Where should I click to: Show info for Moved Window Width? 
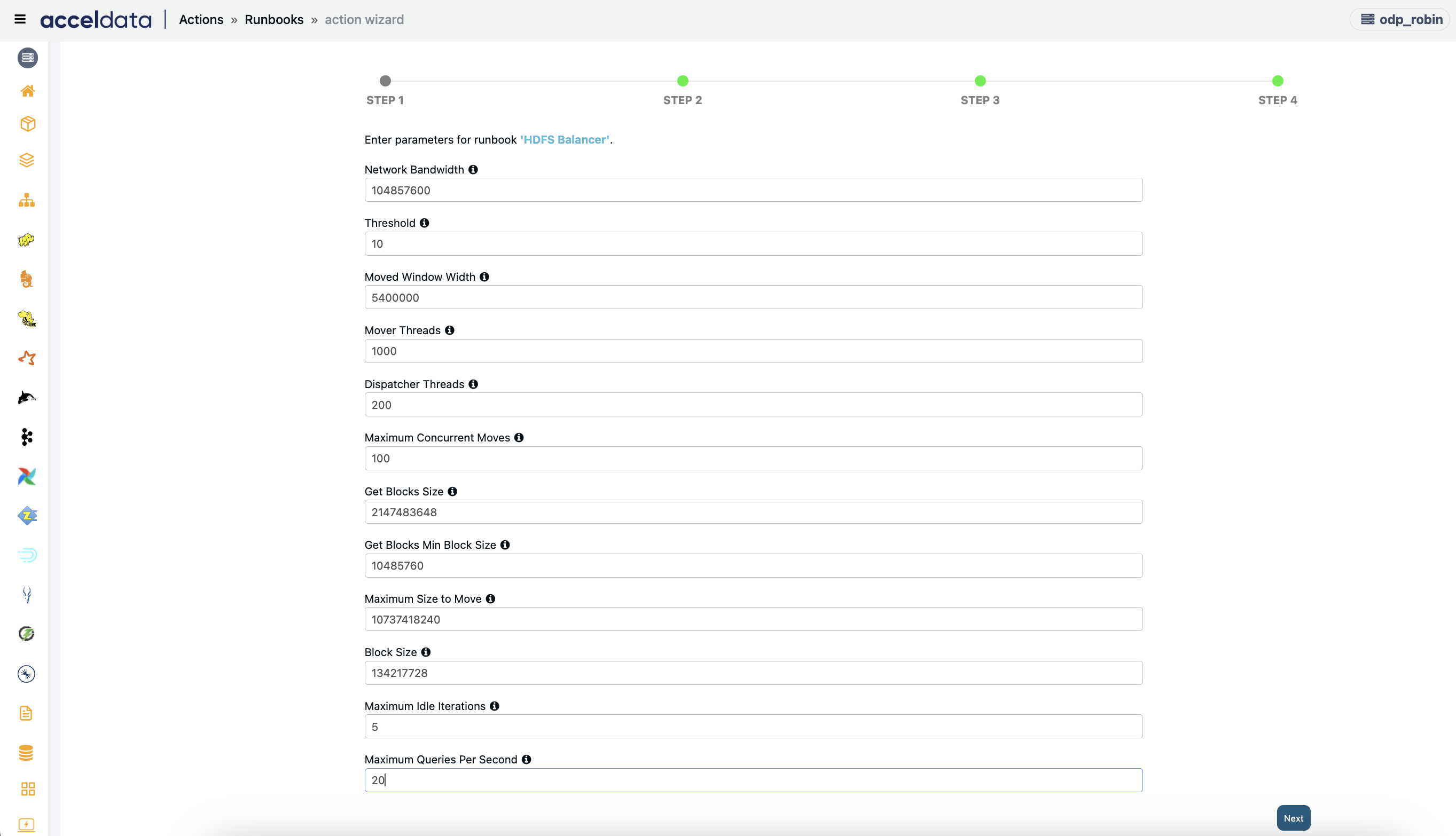click(485, 277)
